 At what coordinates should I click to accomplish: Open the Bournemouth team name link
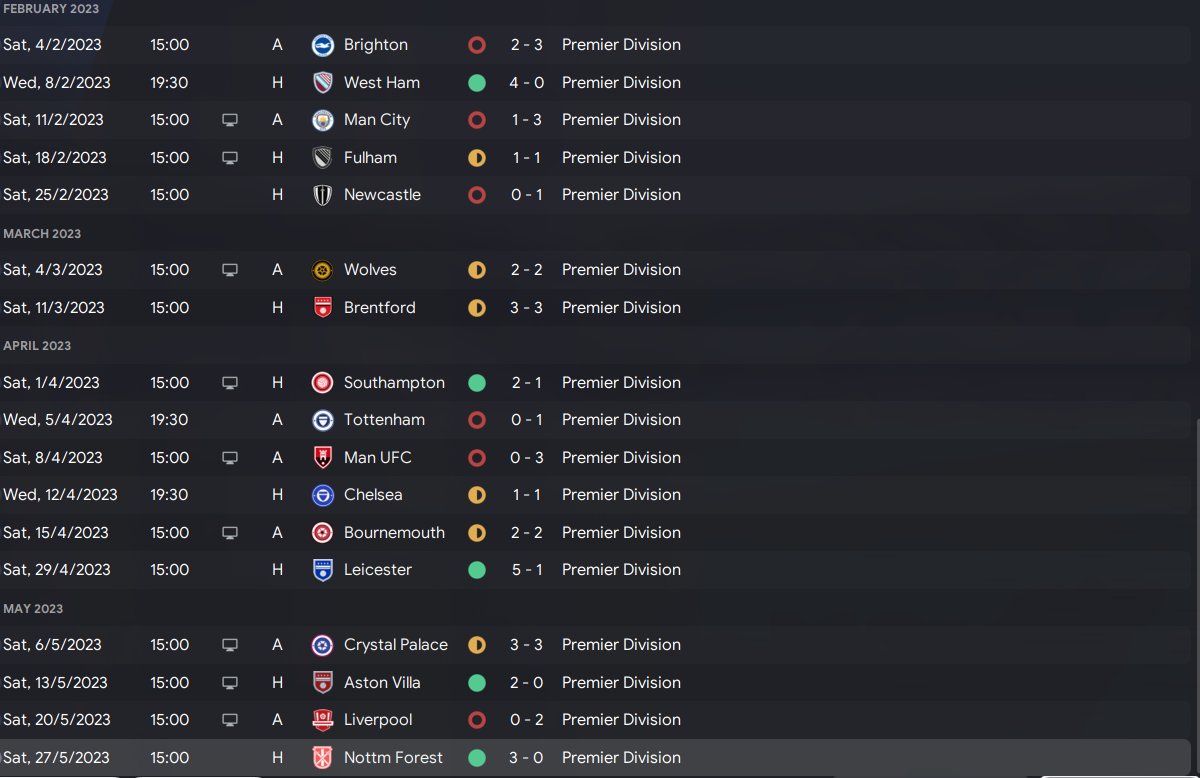pos(394,533)
